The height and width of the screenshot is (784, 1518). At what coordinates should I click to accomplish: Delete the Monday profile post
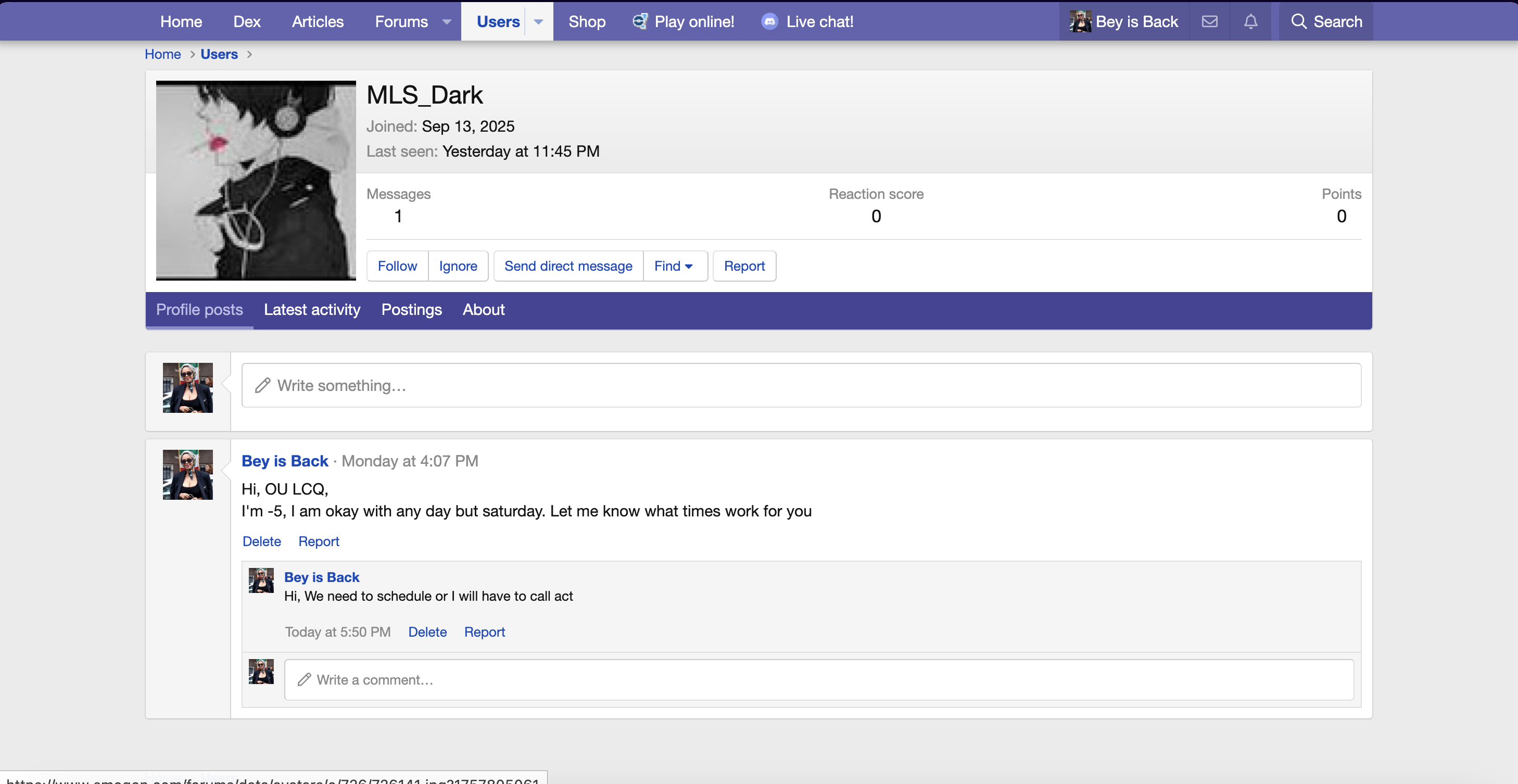click(262, 541)
